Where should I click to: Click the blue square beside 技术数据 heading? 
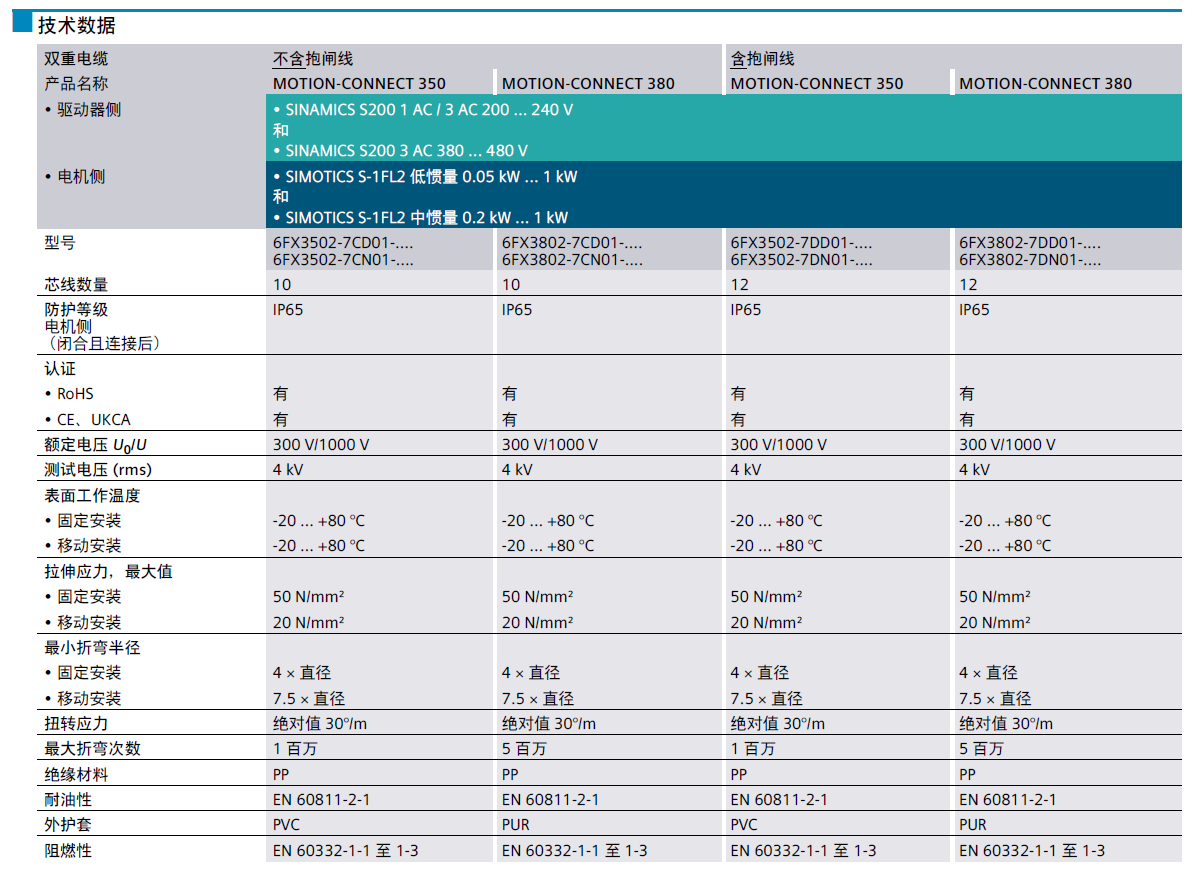pos(22,22)
